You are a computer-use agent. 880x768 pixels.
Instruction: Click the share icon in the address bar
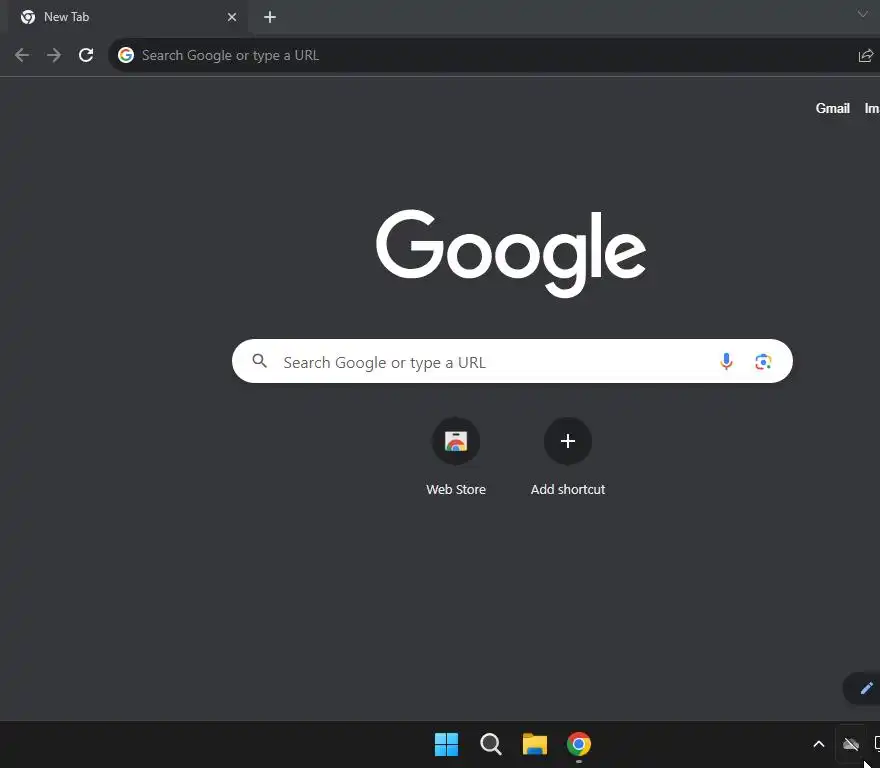865,56
